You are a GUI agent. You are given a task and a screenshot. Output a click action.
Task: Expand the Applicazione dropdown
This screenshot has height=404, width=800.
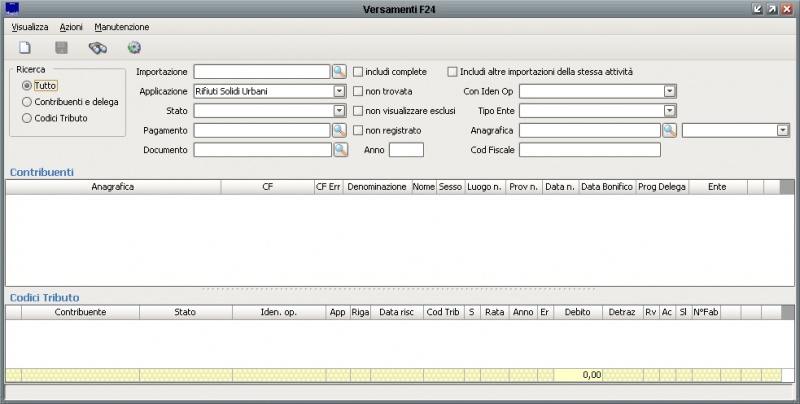[x=339, y=91]
